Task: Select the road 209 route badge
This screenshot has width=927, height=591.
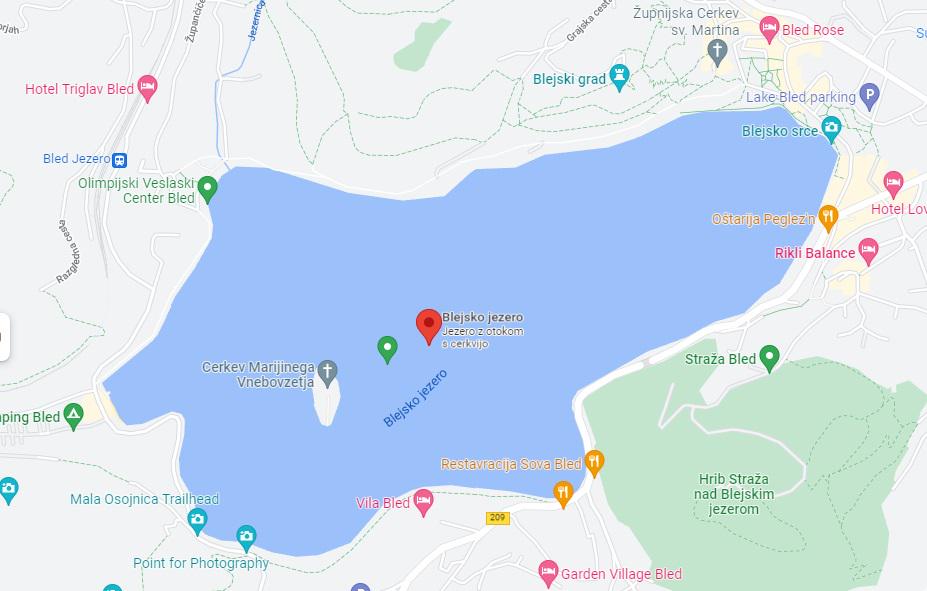Action: pos(497,518)
